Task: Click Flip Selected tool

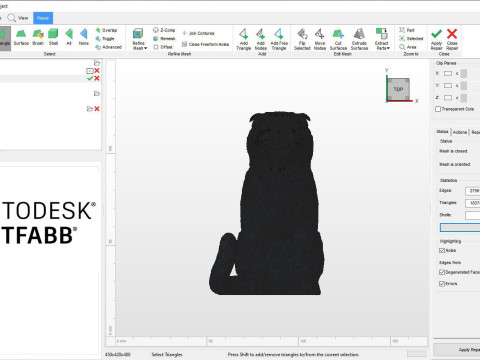Action: 302,39
